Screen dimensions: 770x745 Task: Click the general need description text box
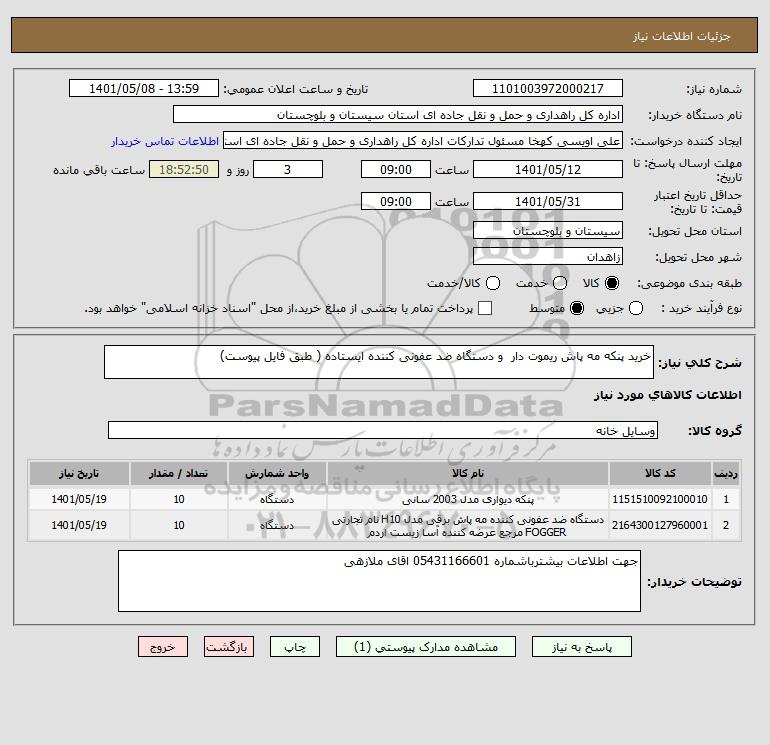click(379, 362)
